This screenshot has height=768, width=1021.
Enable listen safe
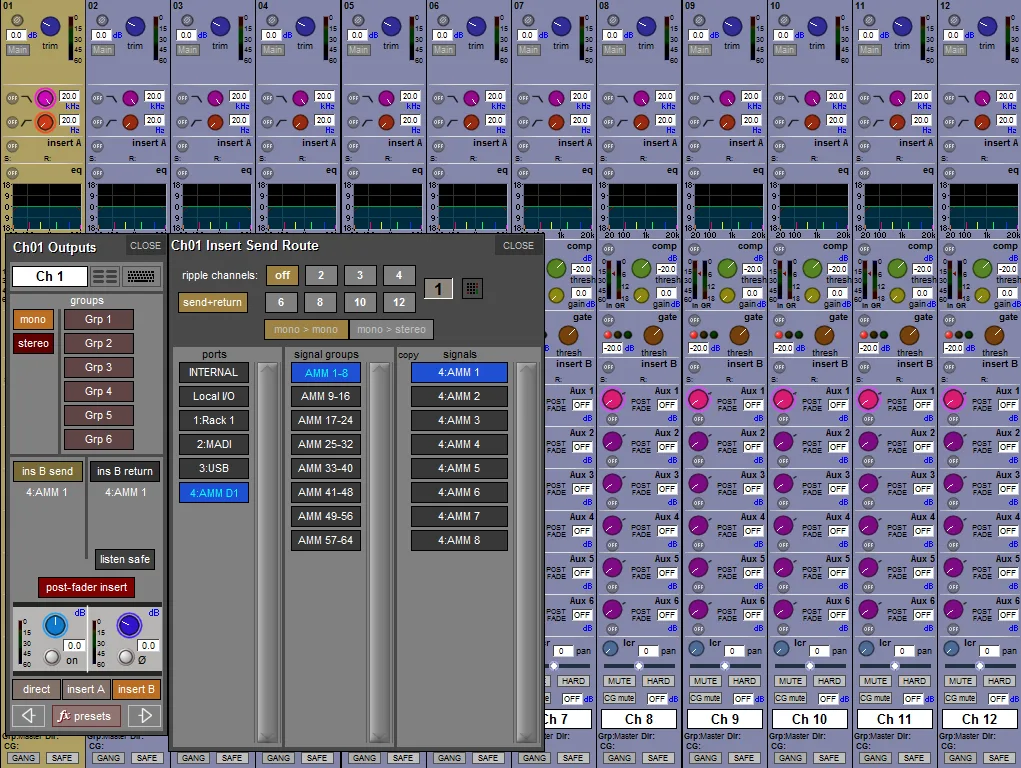click(x=124, y=559)
